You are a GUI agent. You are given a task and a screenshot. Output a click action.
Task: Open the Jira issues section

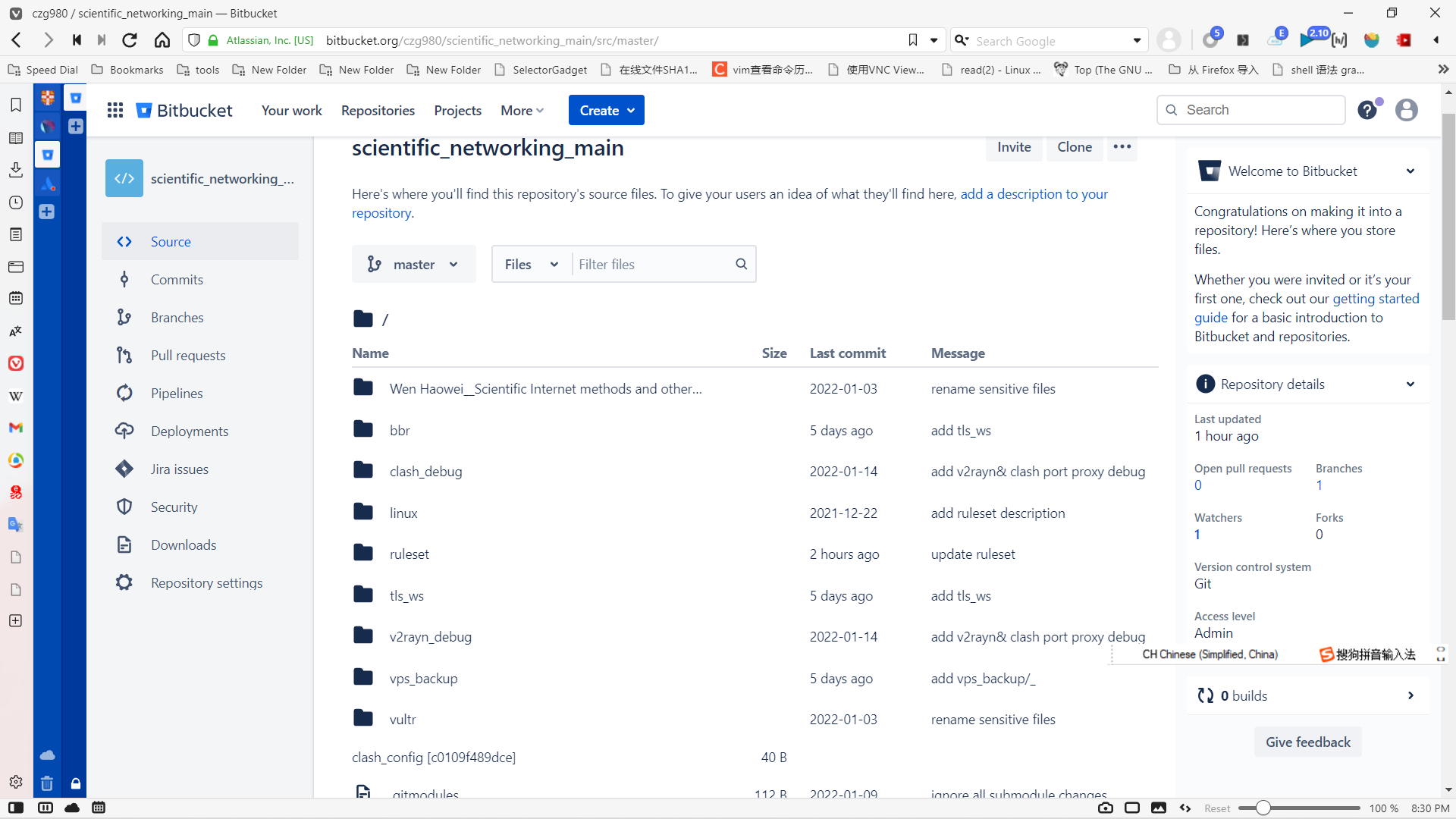pos(179,469)
